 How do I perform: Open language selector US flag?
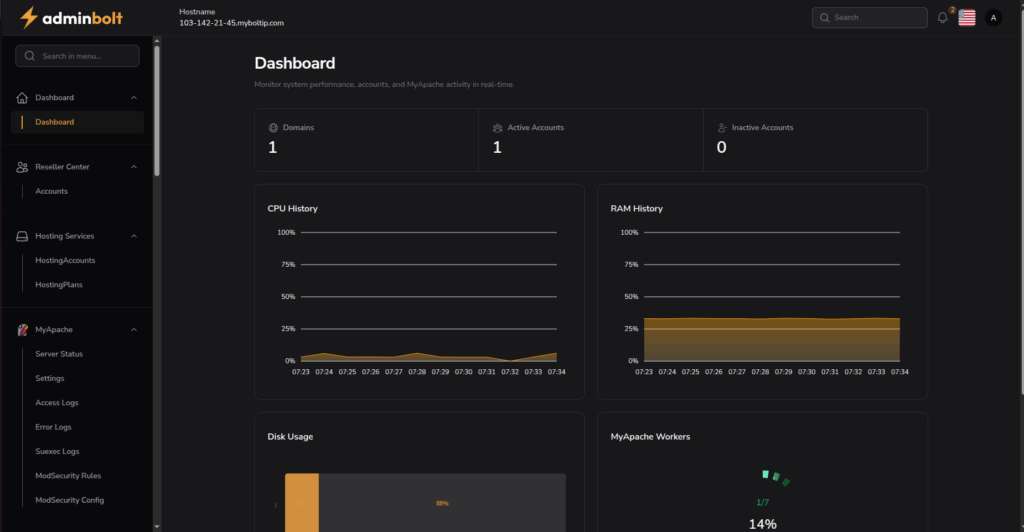966,17
